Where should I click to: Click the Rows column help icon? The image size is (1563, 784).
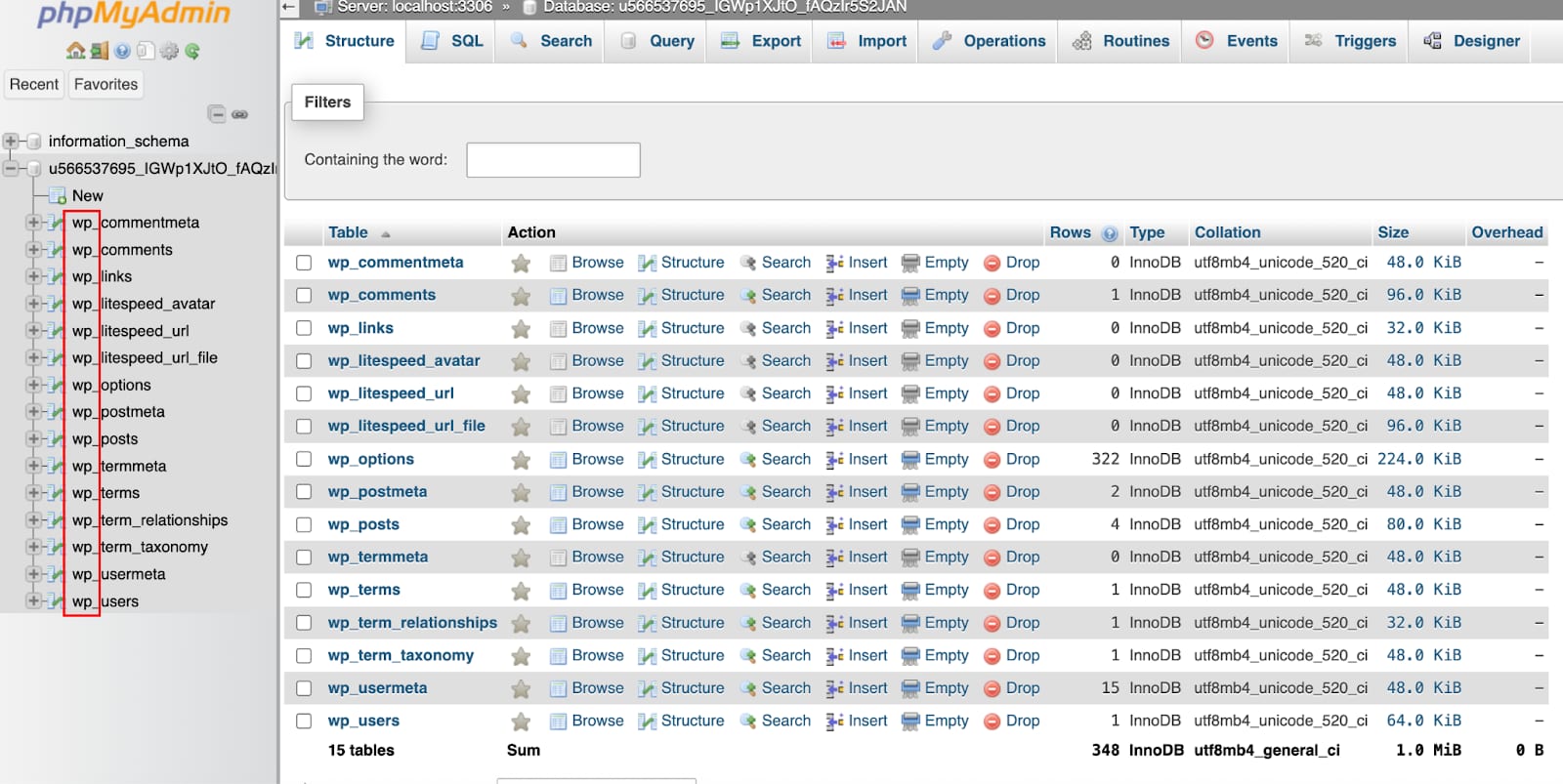[x=1110, y=233]
